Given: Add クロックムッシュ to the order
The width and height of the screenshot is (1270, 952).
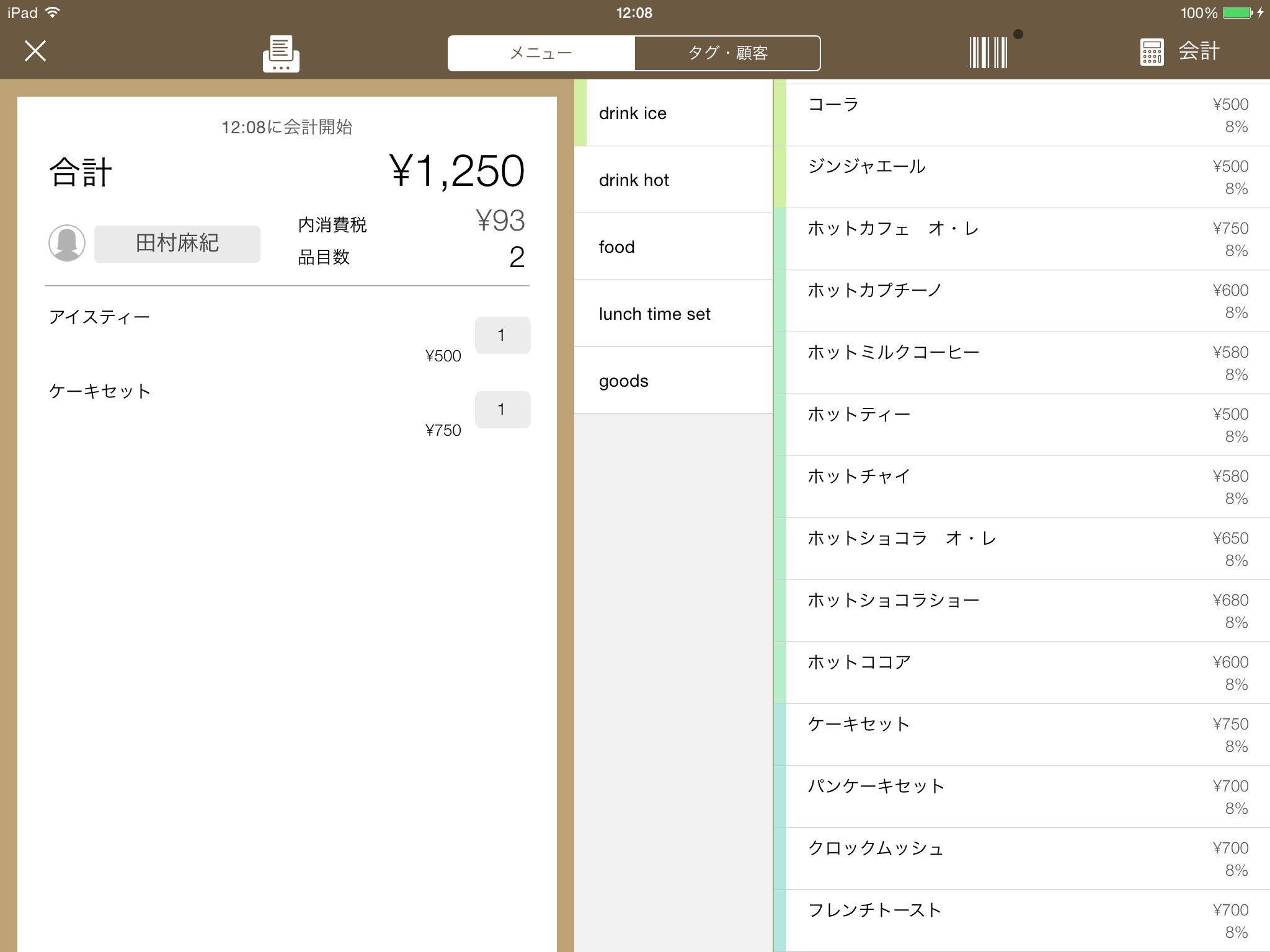Looking at the screenshot, I should pos(1022,859).
